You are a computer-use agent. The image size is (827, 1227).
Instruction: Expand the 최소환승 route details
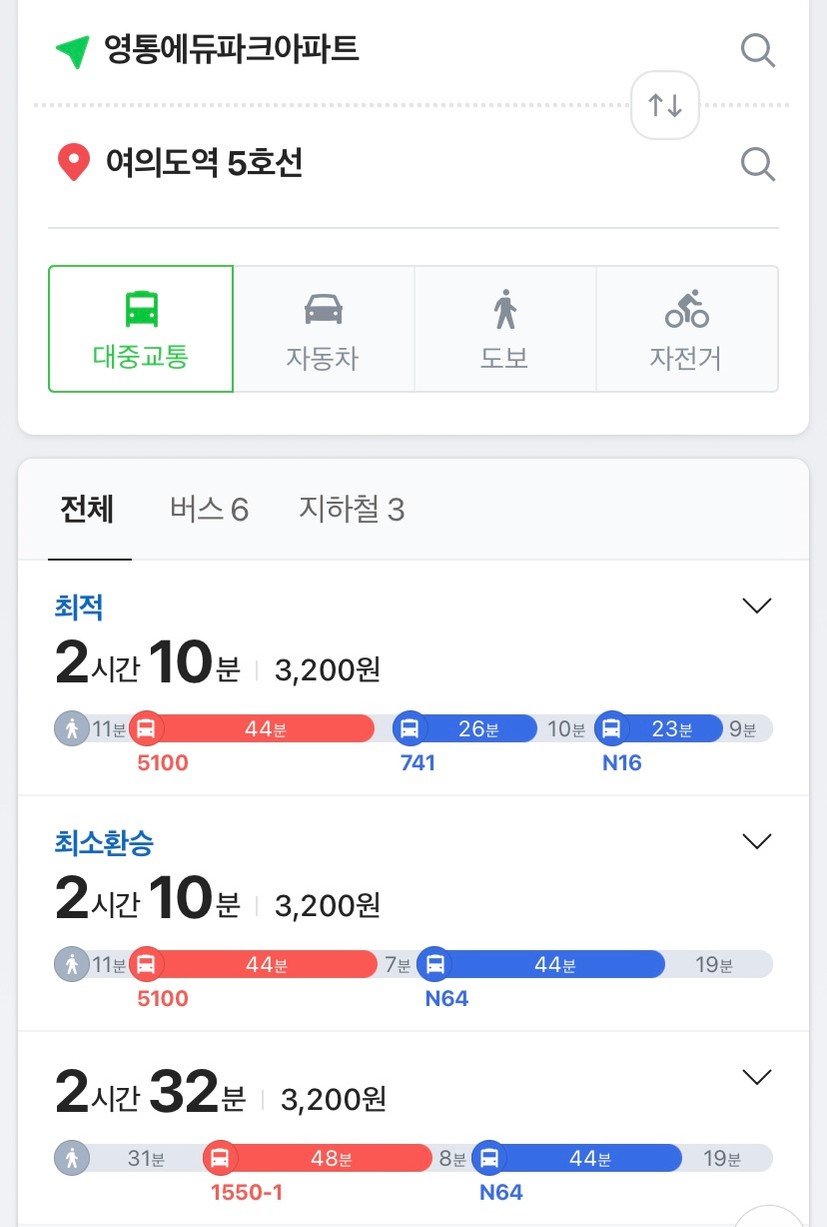757,841
